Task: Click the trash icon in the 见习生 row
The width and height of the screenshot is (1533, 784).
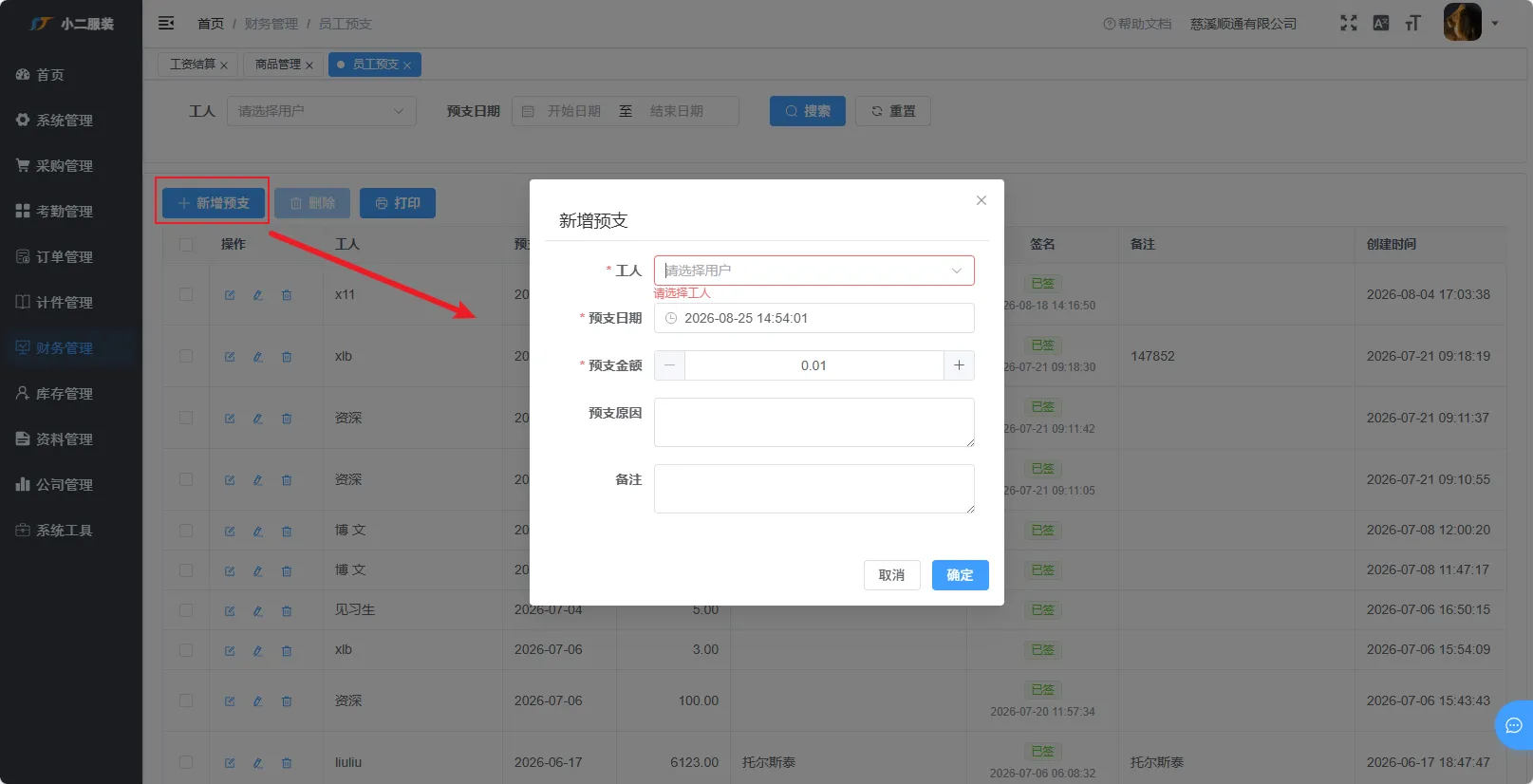Action: point(287,611)
